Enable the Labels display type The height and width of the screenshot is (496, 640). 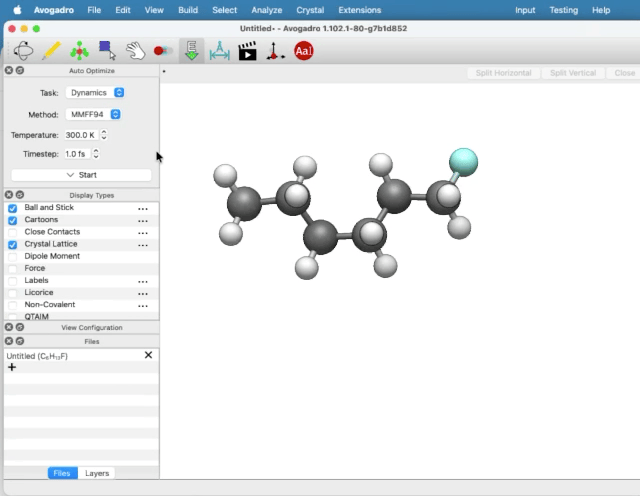(x=13, y=281)
